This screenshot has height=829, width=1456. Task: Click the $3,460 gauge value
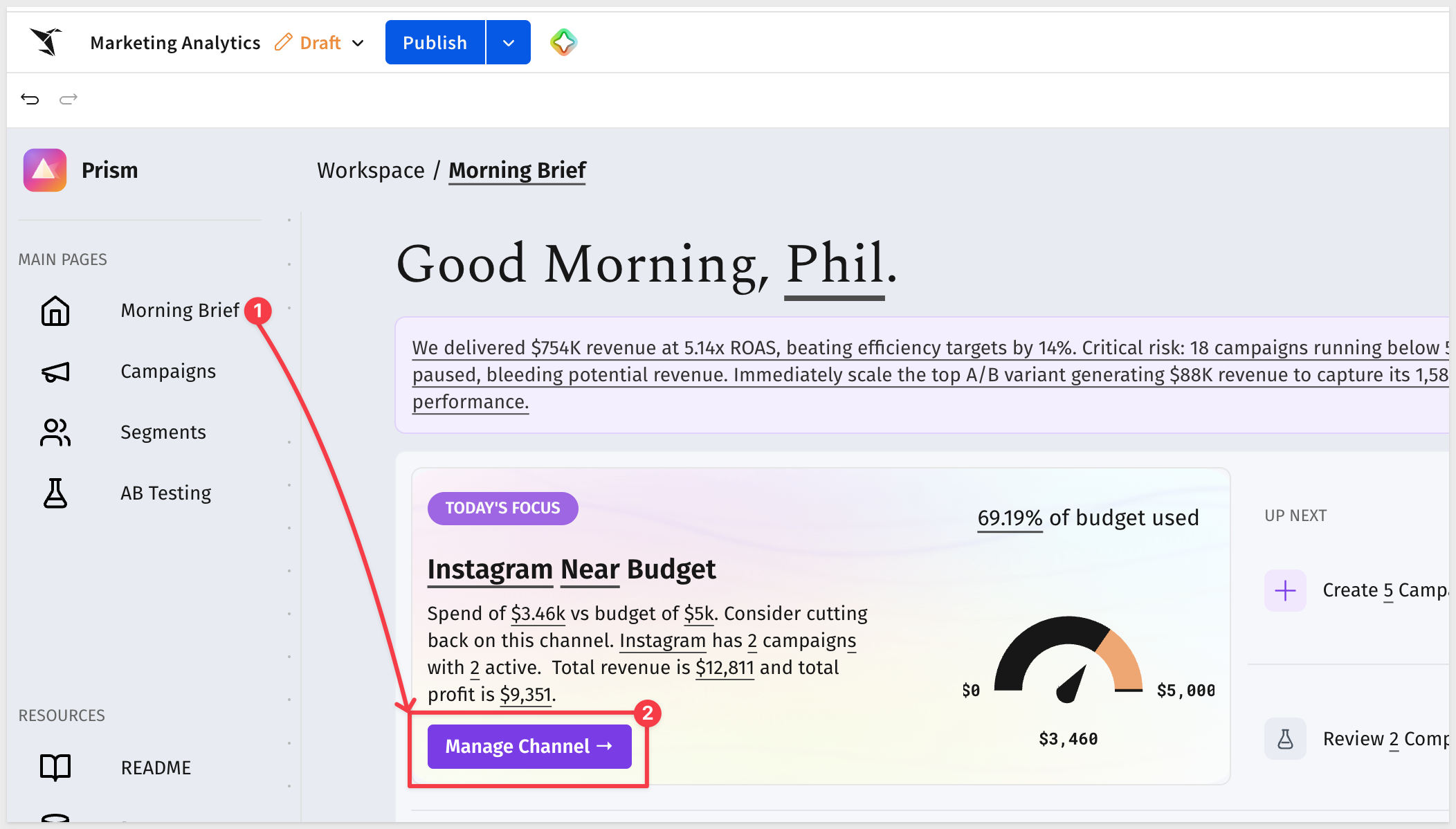coord(1068,739)
